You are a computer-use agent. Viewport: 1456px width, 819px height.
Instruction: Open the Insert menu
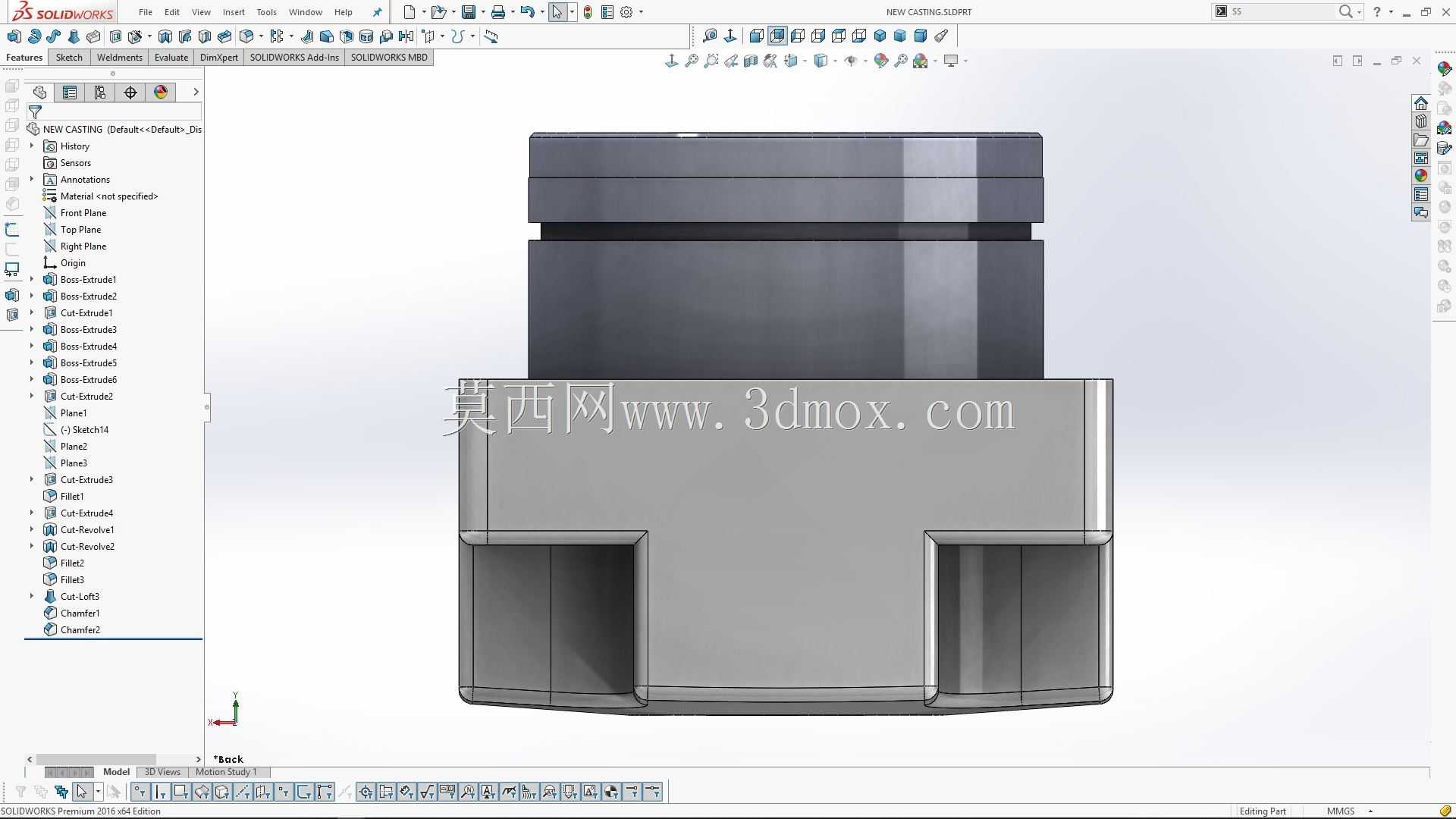(x=234, y=12)
